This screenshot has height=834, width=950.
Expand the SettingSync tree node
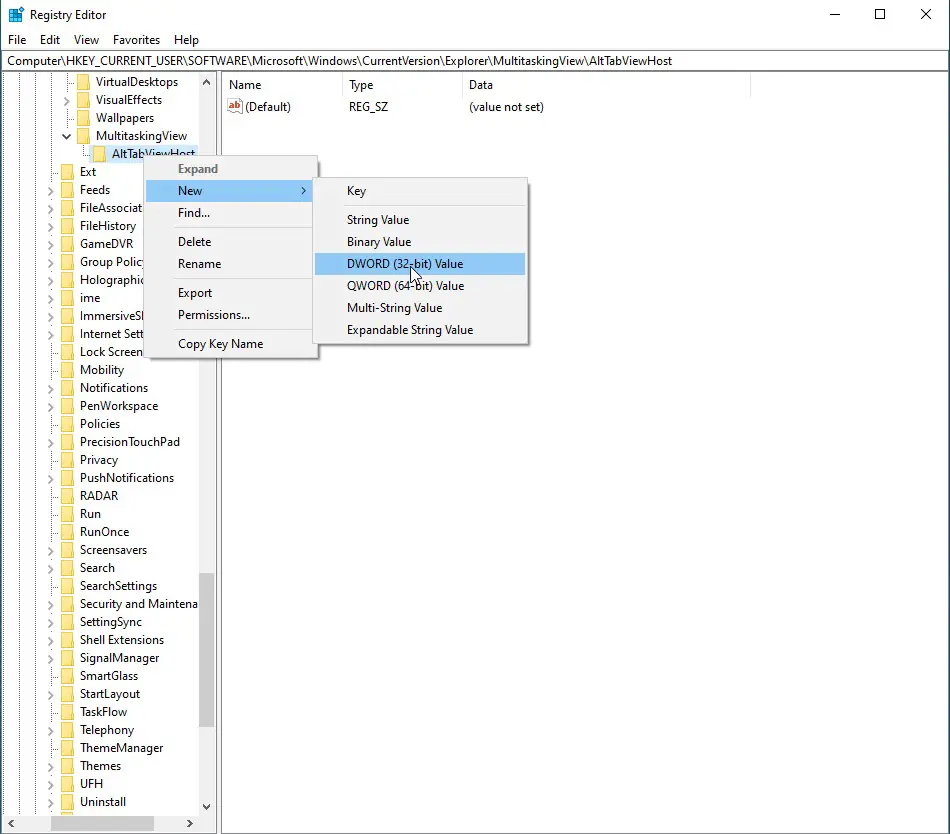[x=50, y=623]
